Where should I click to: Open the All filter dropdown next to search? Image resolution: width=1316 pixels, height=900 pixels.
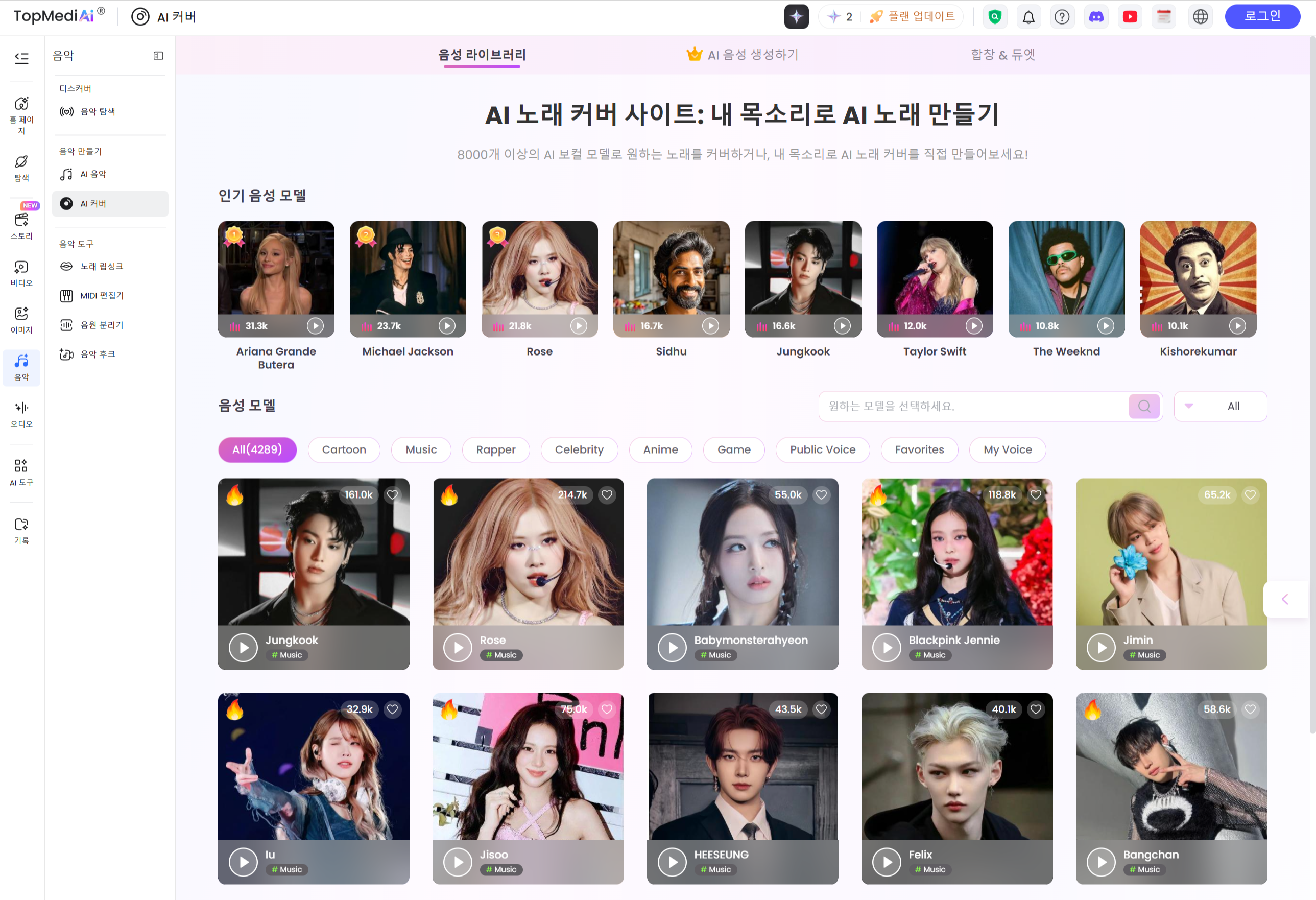click(x=1221, y=406)
